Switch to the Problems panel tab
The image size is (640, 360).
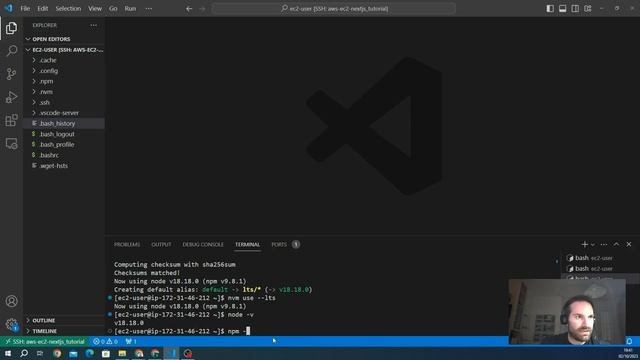127,244
